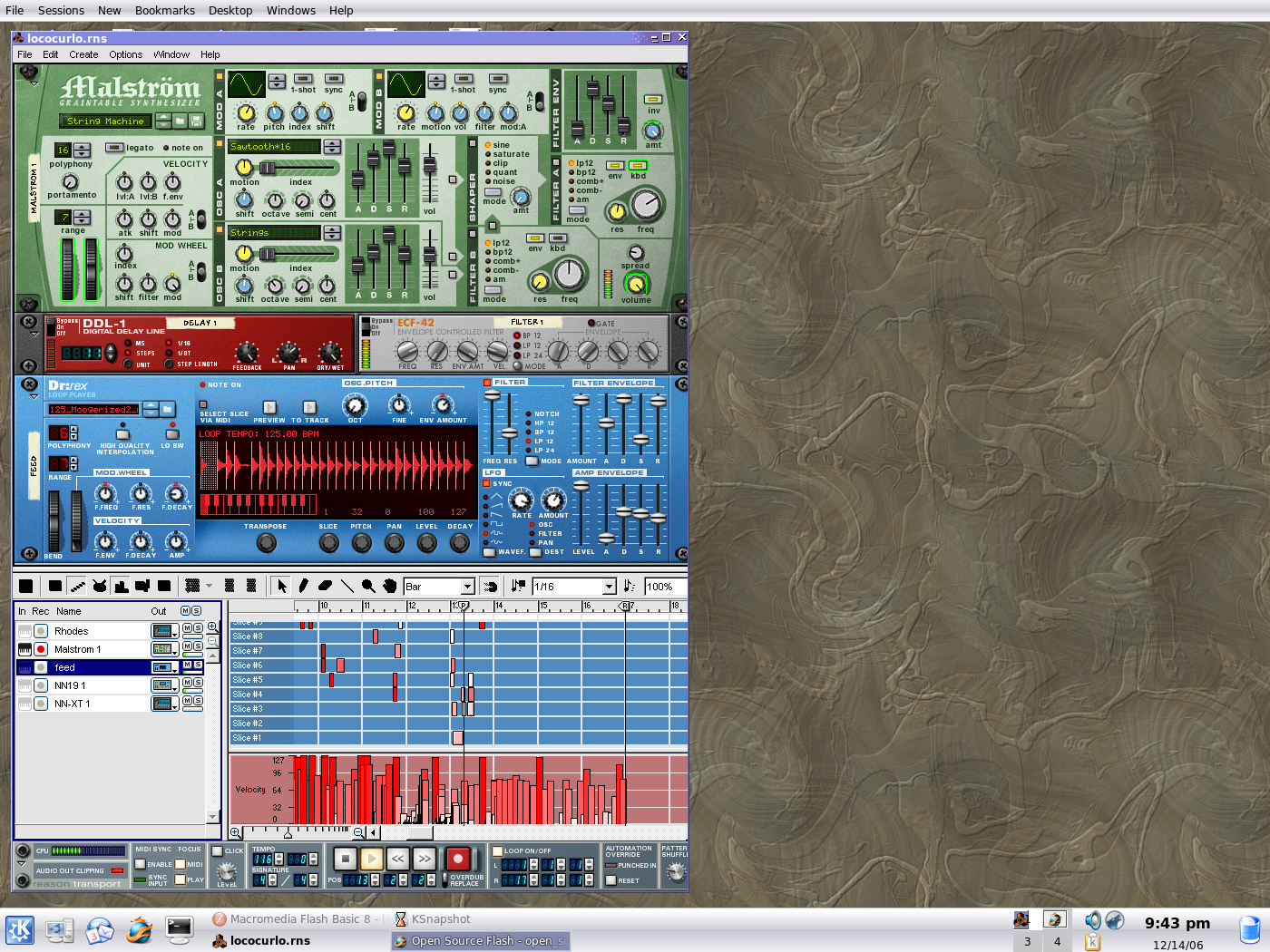Open the Create menu in Reason
Image resolution: width=1270 pixels, height=952 pixels.
click(x=83, y=54)
